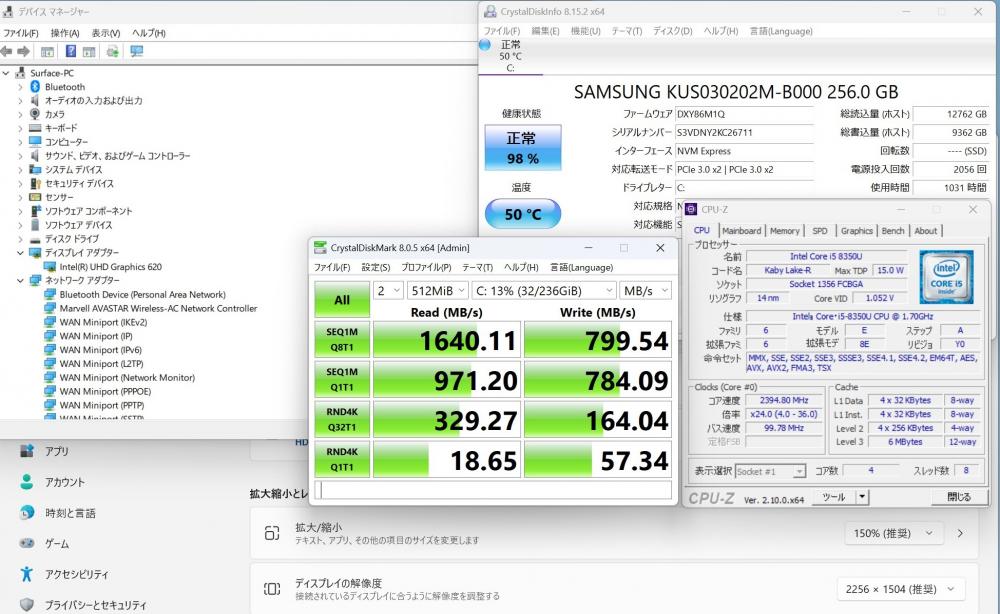Expand the Bluetooth node in Device Manager
The image size is (1000, 614).
(20, 87)
